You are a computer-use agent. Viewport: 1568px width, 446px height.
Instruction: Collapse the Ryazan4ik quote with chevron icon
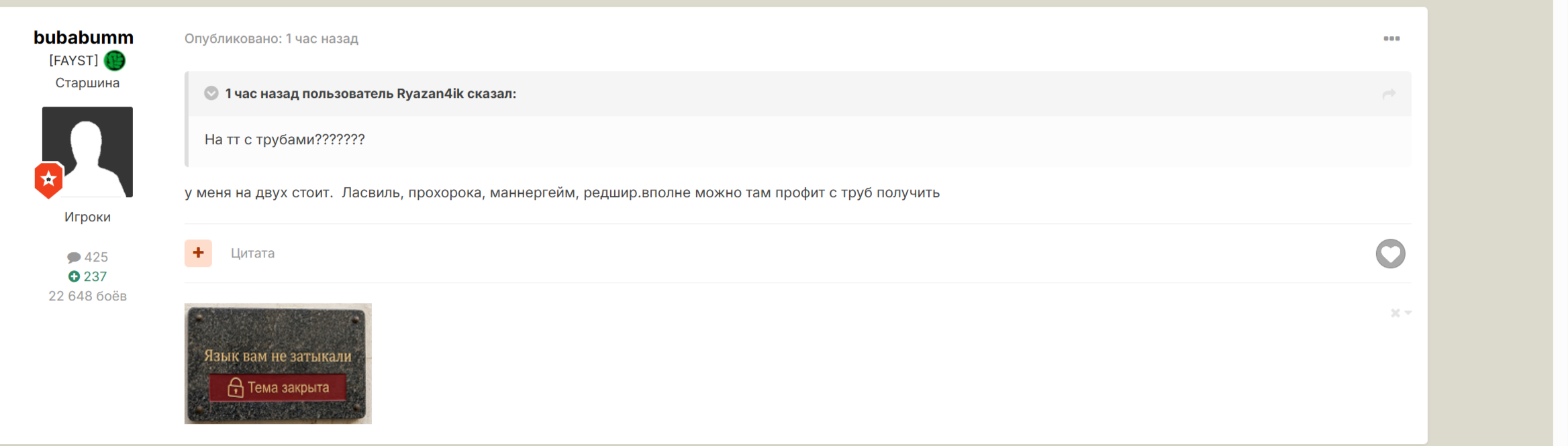pyautogui.click(x=211, y=93)
